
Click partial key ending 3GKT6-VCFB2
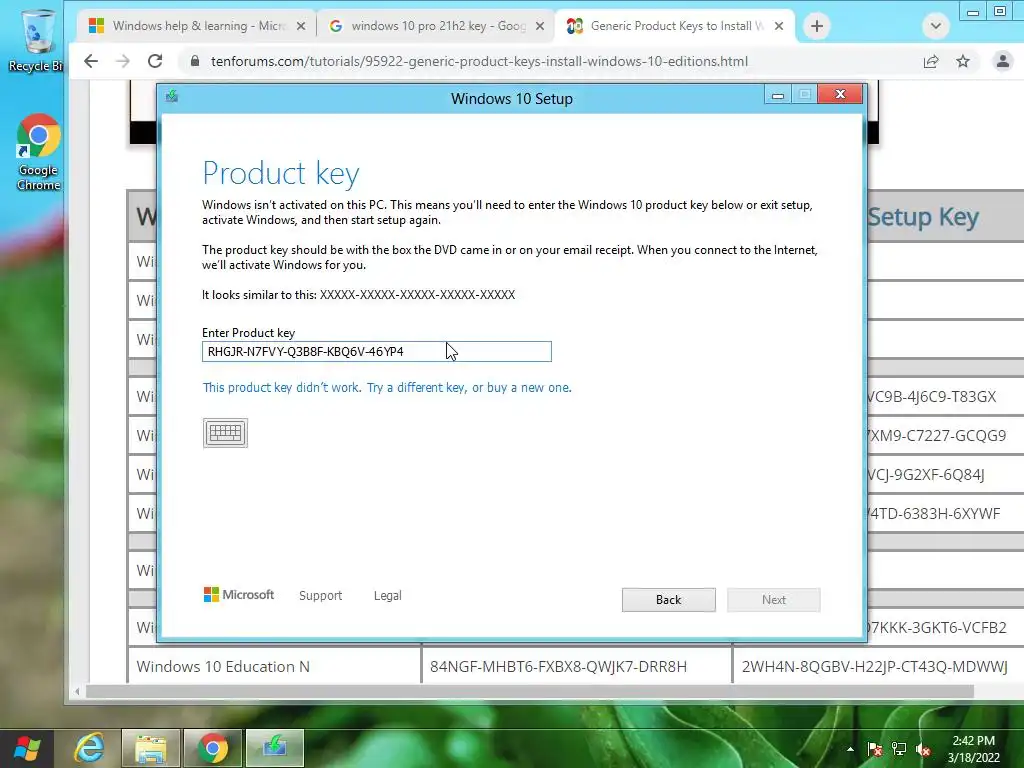click(x=937, y=628)
